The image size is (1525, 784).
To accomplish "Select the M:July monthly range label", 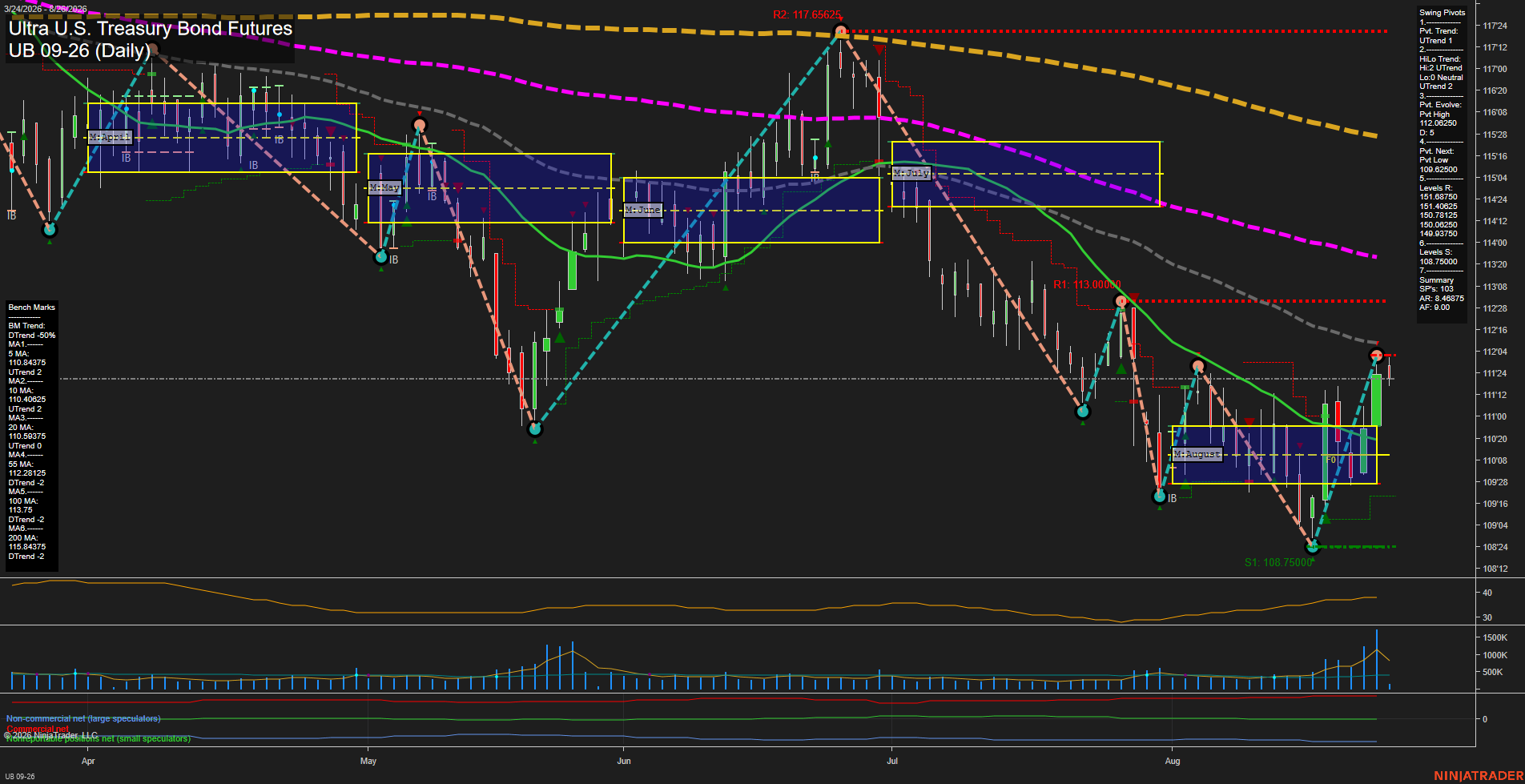I will 911,173.
